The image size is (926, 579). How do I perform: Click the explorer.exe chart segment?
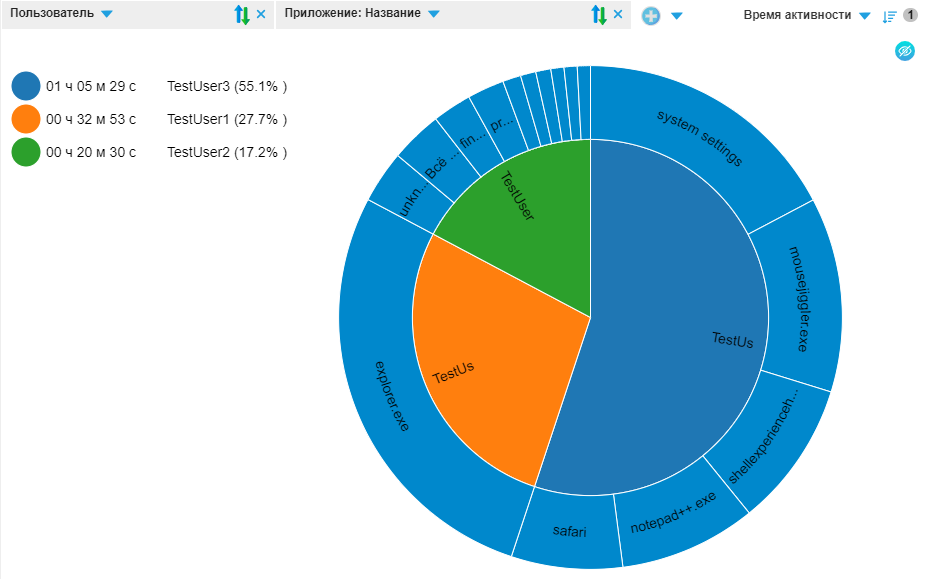pos(390,395)
